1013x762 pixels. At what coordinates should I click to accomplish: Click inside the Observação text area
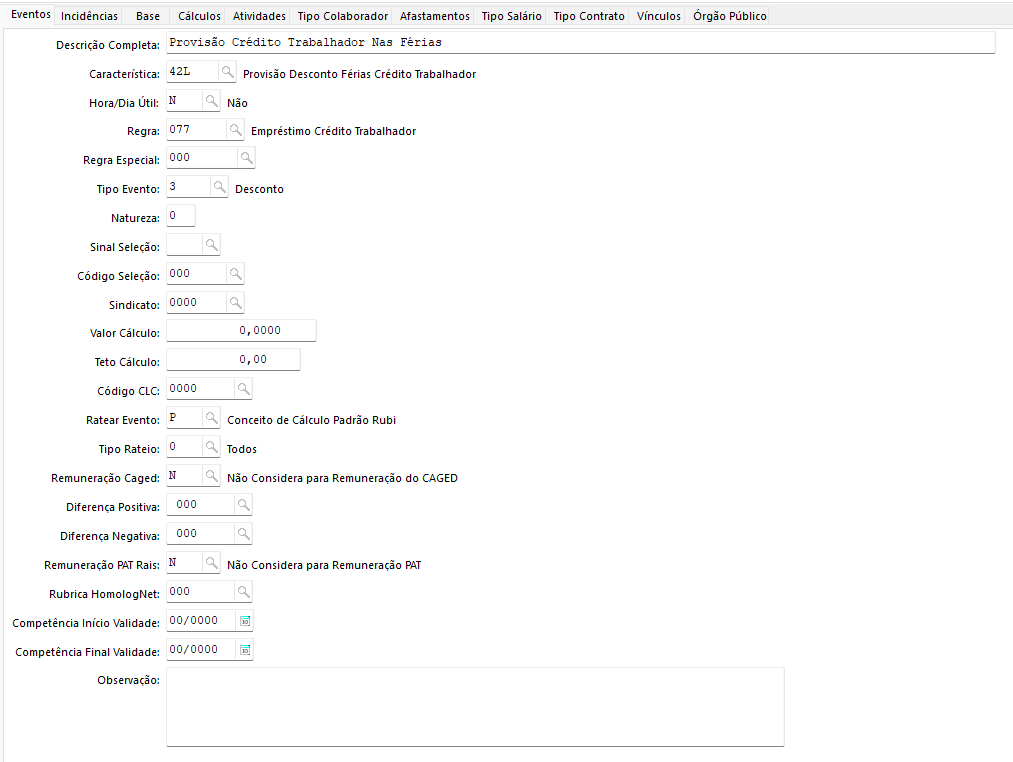click(x=475, y=707)
